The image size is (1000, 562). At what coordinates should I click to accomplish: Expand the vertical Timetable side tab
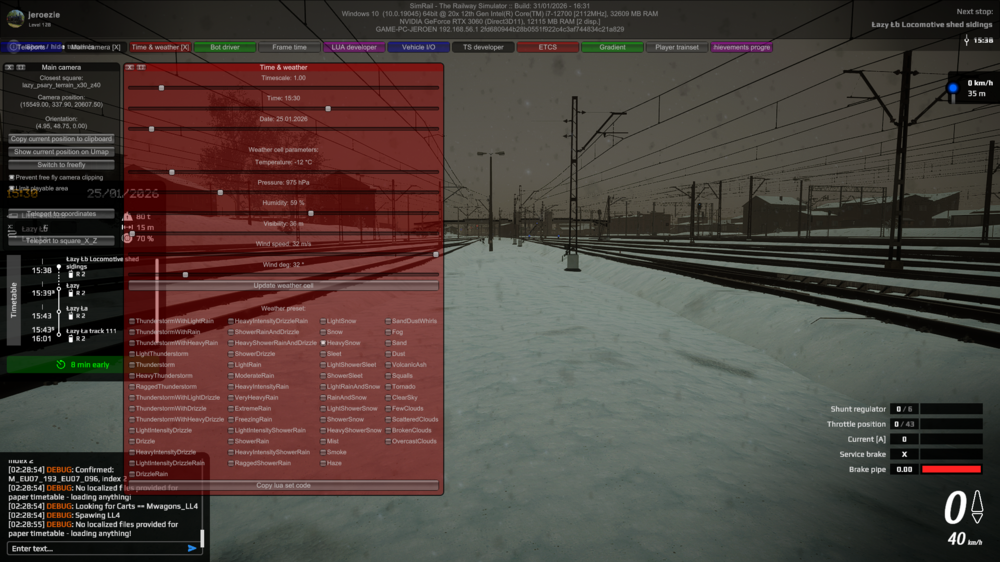(x=13, y=300)
